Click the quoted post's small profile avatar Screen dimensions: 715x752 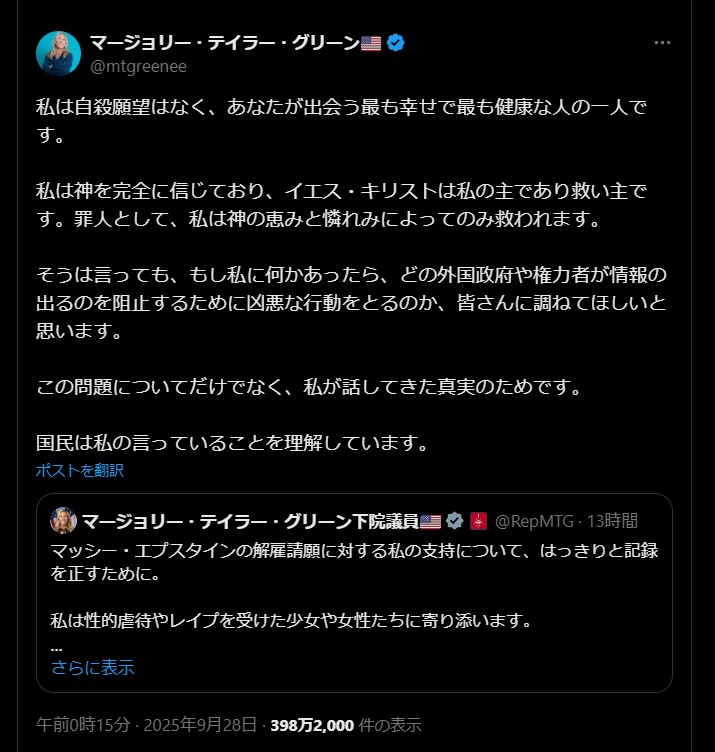click(x=64, y=520)
